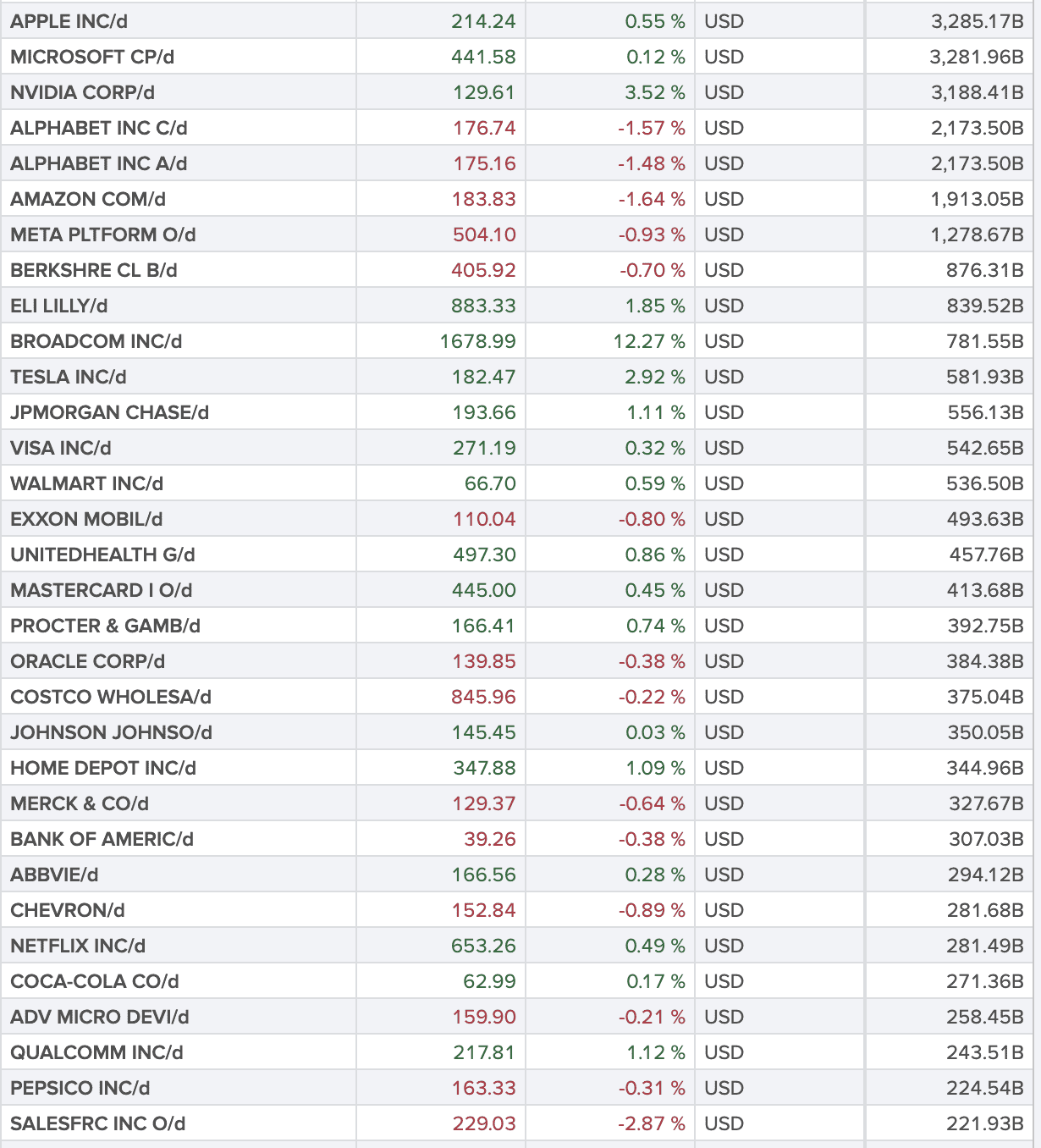Image resolution: width=1041 pixels, height=1148 pixels.
Task: Click Microsoft market cap 3,281.96B
Action: (x=978, y=57)
